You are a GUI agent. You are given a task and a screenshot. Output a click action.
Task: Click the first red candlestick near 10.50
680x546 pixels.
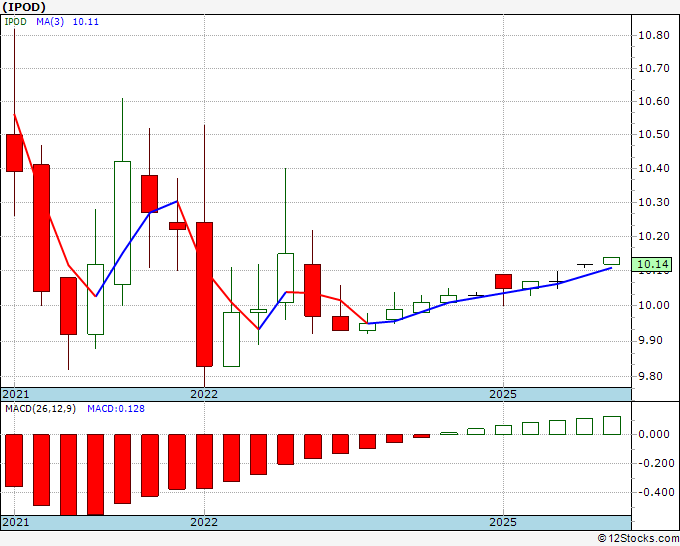pyautogui.click(x=14, y=153)
